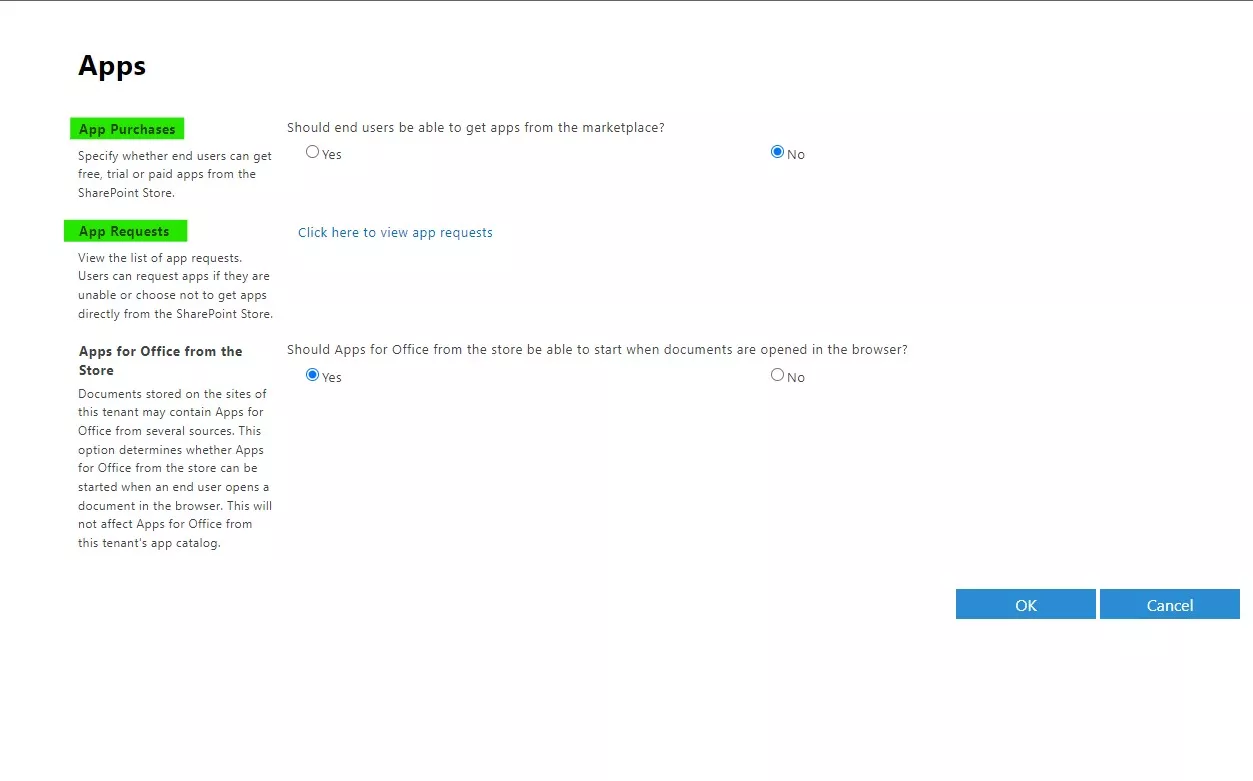
Task: Click the black bar at the top
Action: 626,3
